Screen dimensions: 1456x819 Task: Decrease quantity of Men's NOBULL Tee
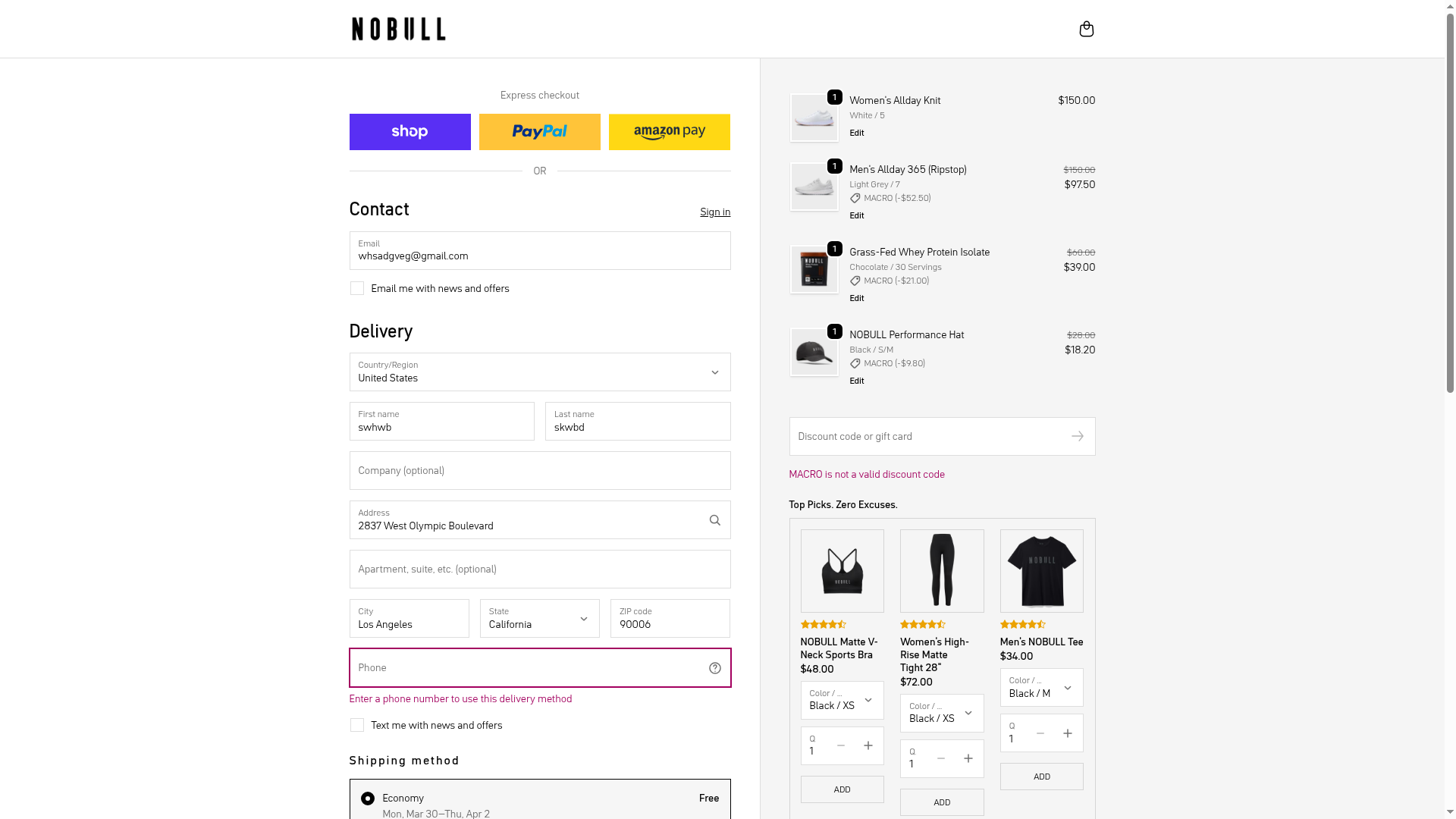[1040, 733]
